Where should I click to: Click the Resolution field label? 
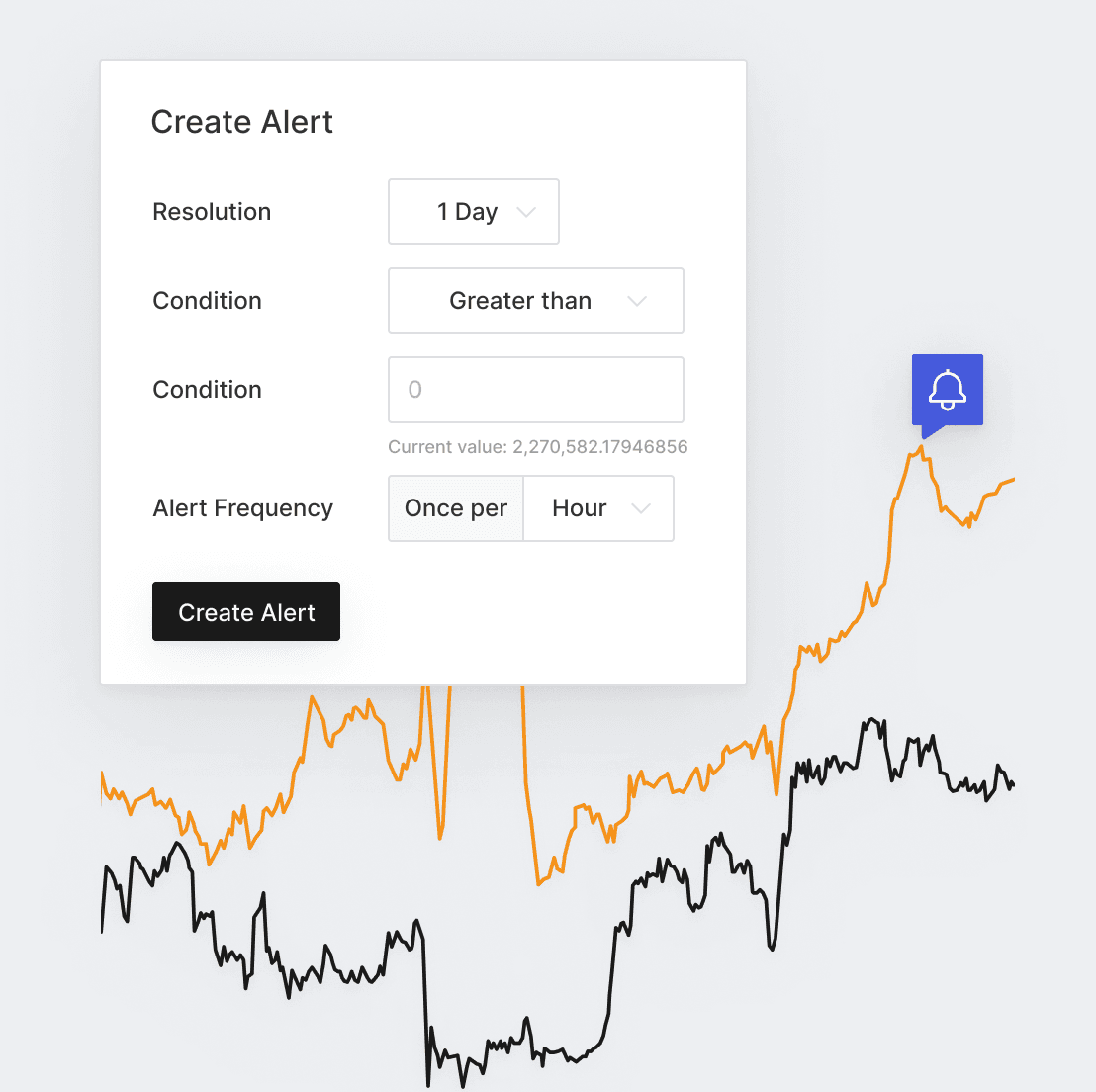tap(212, 212)
